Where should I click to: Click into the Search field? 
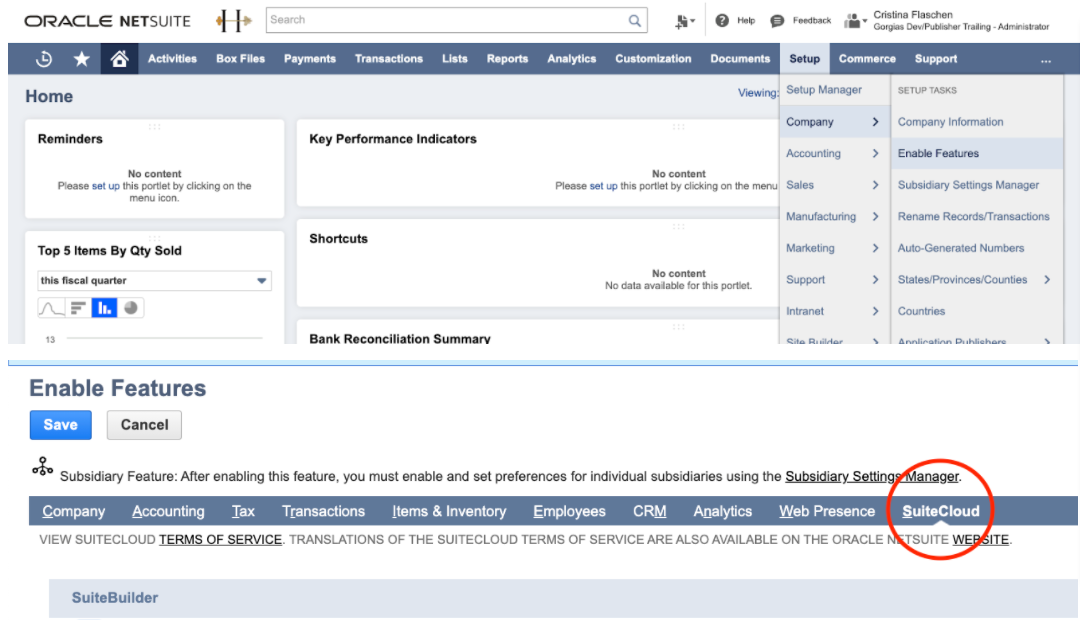[448, 21]
